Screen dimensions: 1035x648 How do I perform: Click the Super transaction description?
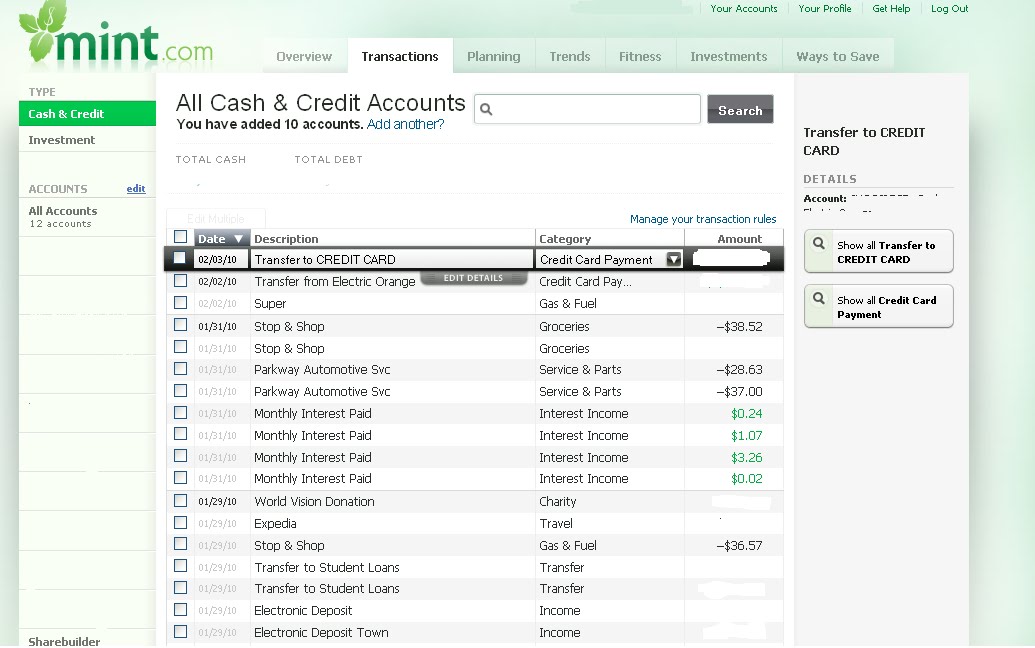tap(270, 304)
